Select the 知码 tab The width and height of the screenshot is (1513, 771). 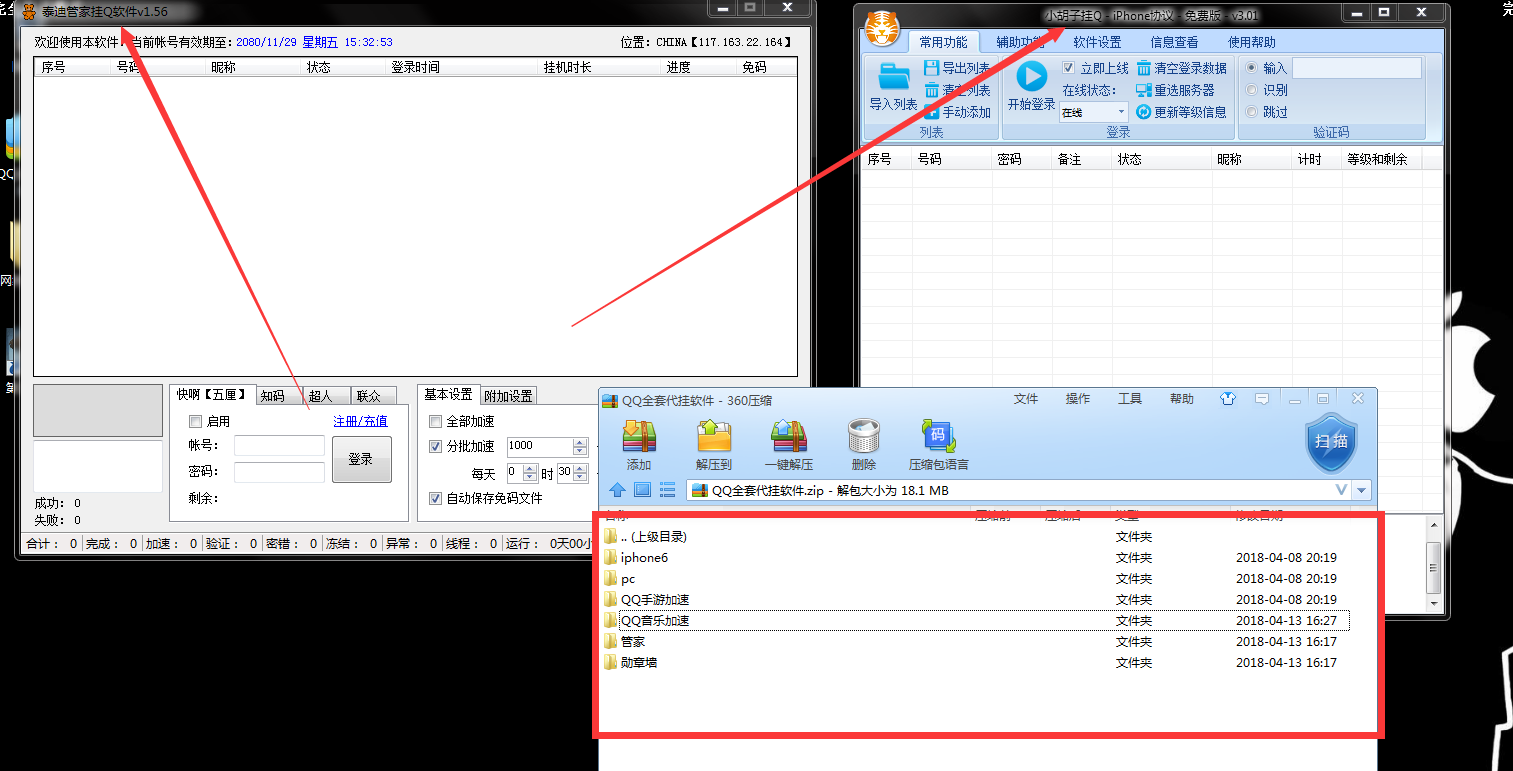tap(279, 396)
